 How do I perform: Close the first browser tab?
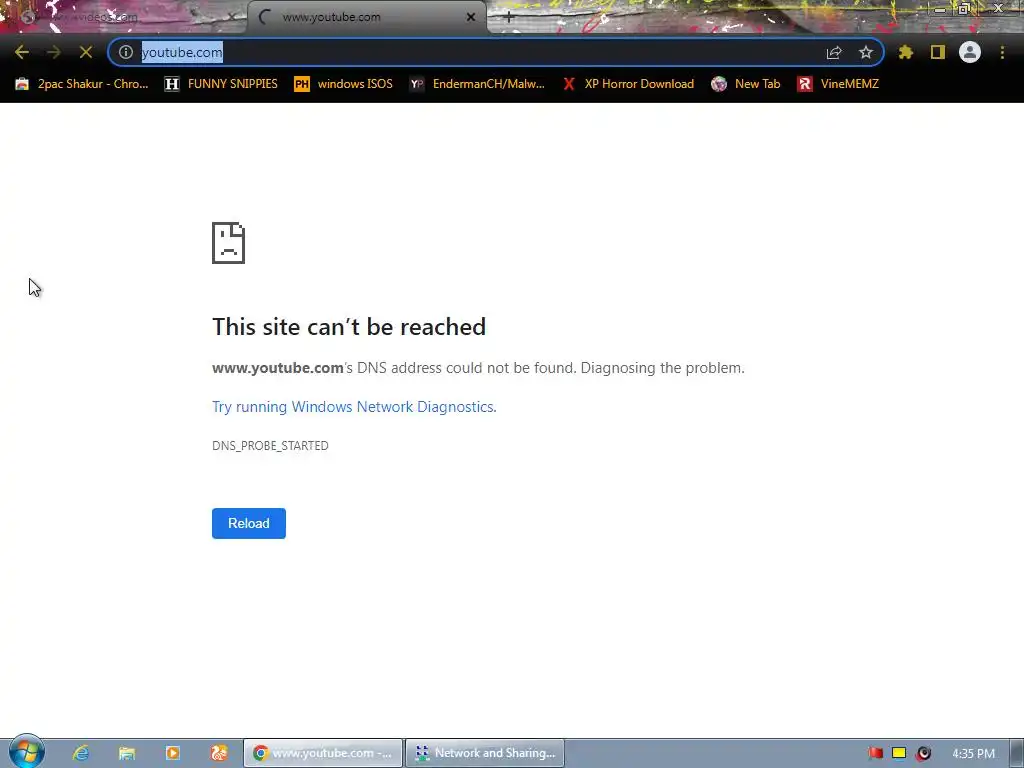pyautogui.click(x=232, y=17)
